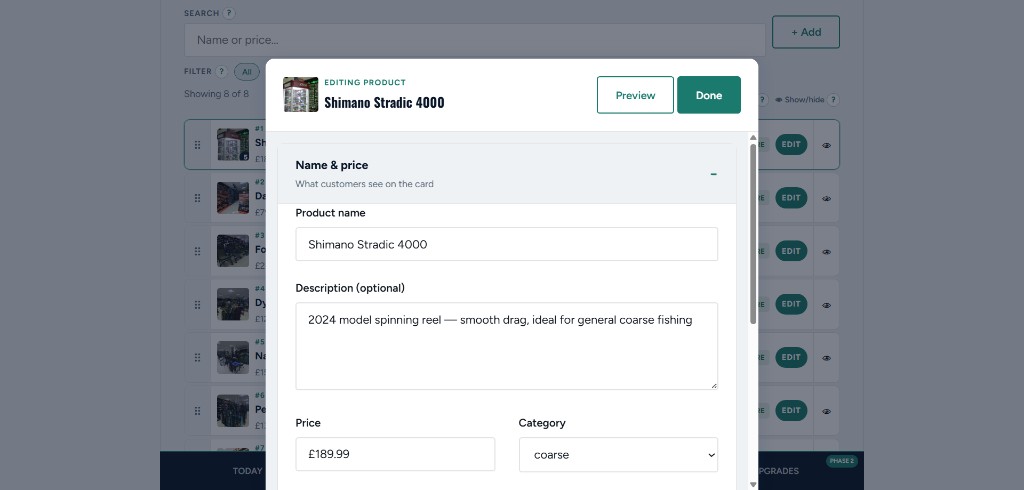The height and width of the screenshot is (490, 1024).
Task: Click EDIT on product #1 row
Action: pyautogui.click(x=791, y=144)
